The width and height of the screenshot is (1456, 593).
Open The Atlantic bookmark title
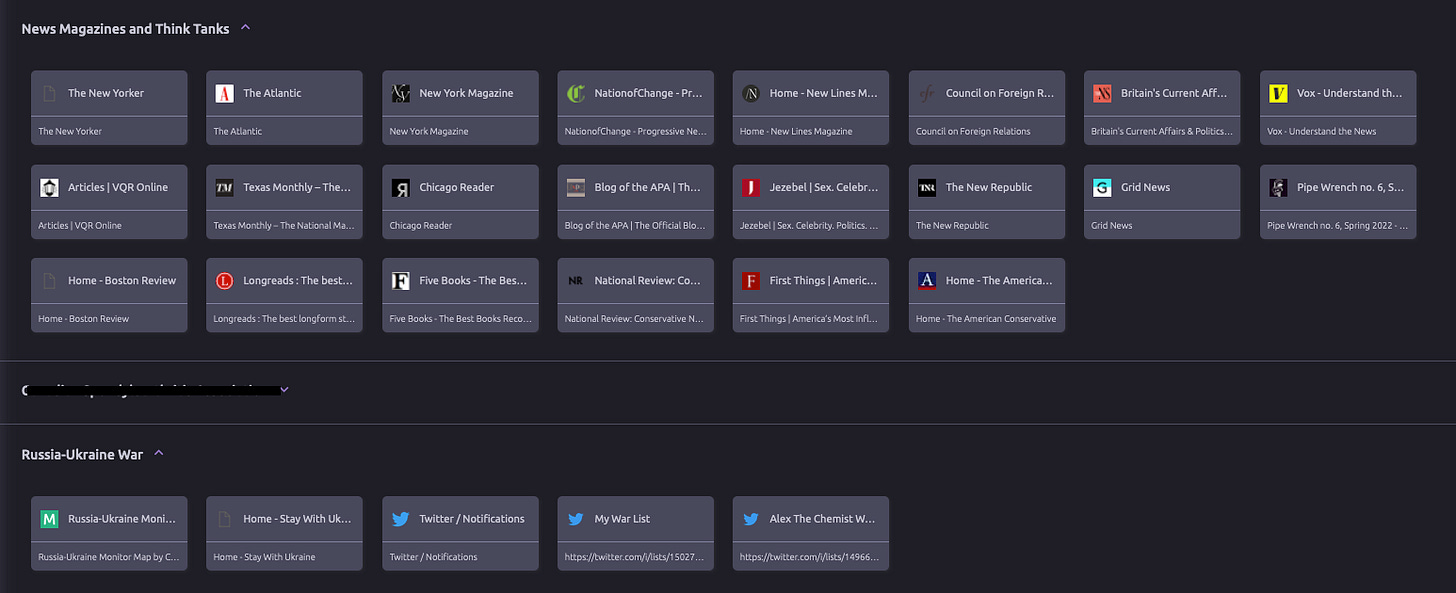[x=272, y=93]
